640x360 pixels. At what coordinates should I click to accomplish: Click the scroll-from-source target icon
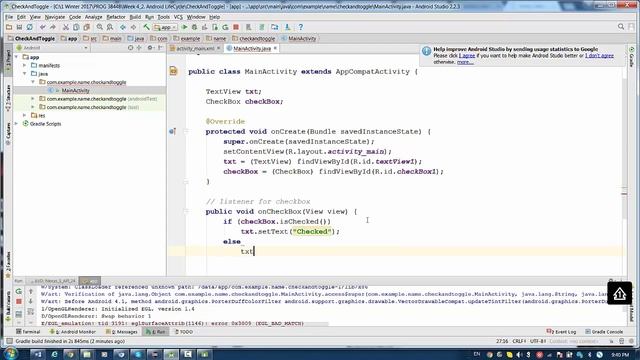(130, 48)
